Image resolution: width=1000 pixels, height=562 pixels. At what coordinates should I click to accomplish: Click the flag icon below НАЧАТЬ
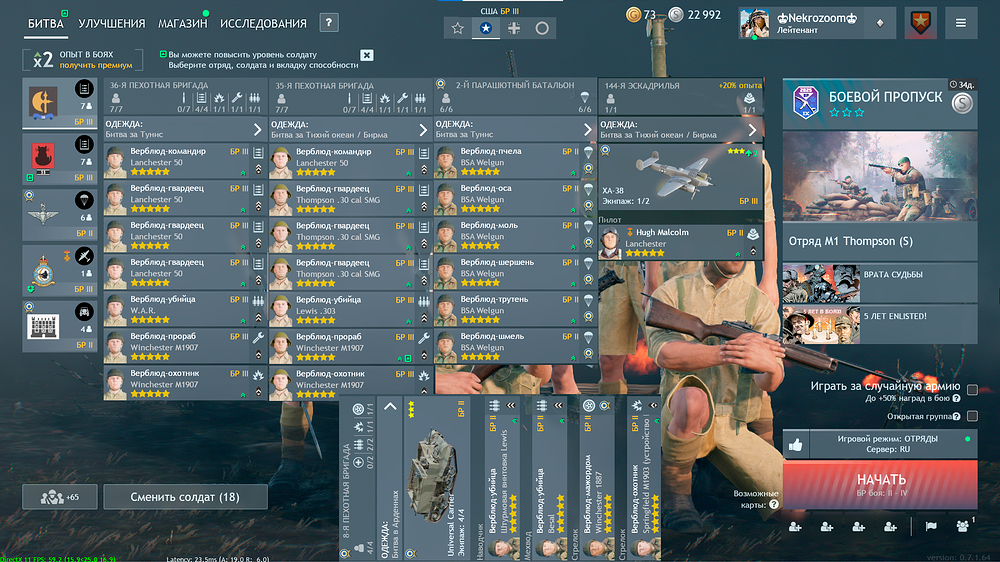tap(929, 526)
